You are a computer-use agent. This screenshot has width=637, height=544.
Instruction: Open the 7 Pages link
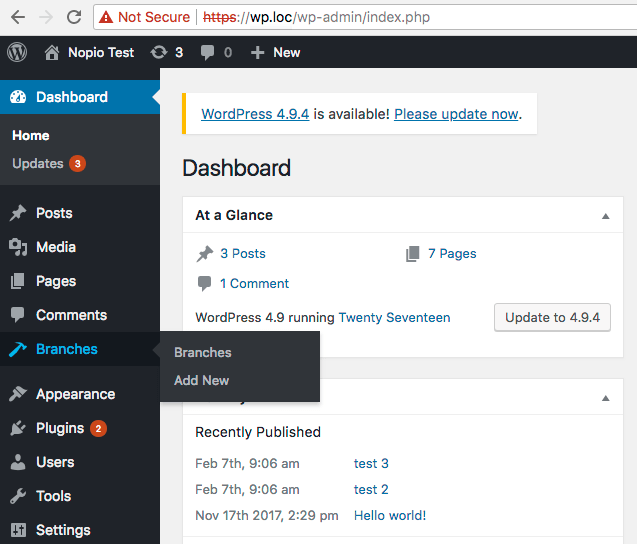tap(452, 254)
